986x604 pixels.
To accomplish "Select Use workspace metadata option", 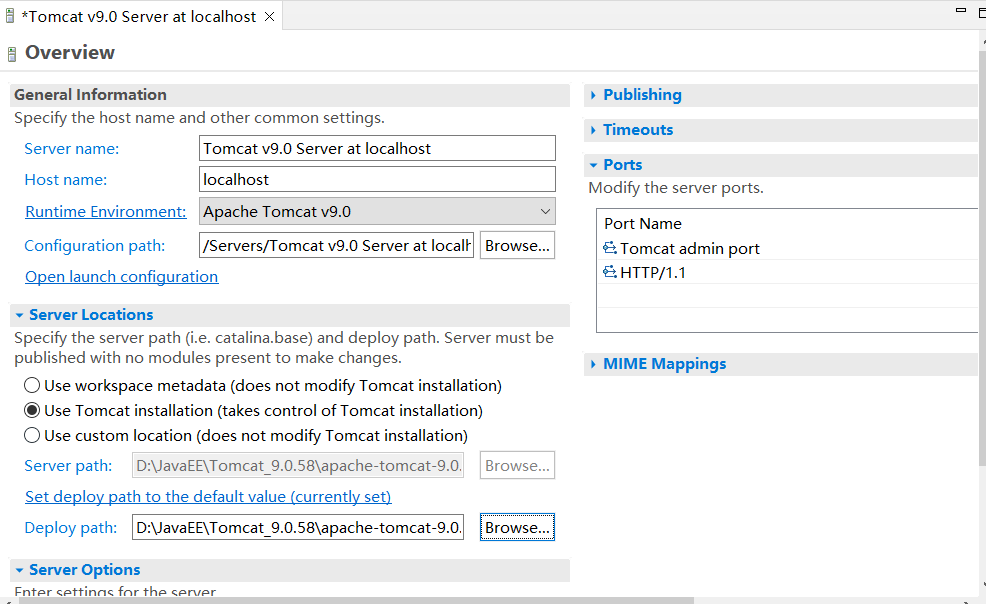I will [x=32, y=385].
